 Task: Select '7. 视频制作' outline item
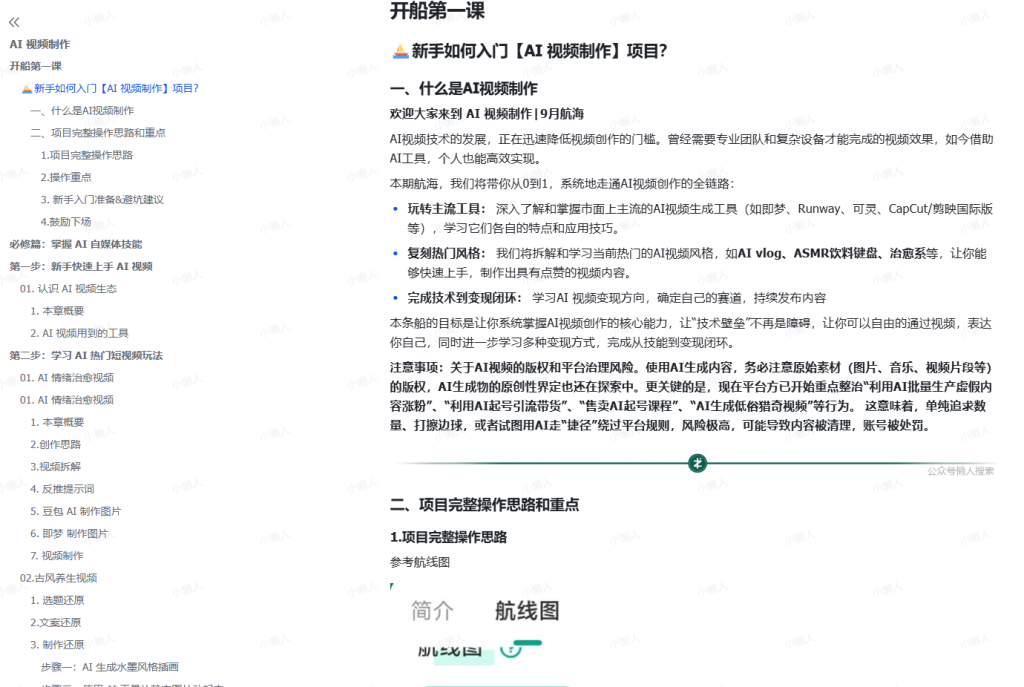pyautogui.click(x=57, y=555)
